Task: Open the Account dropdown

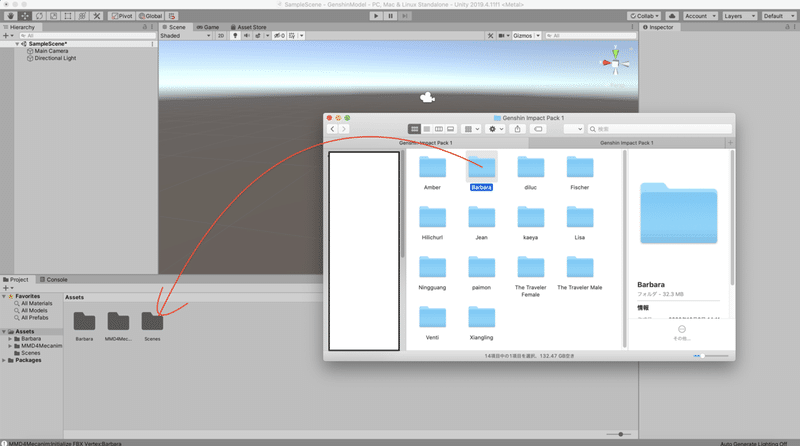Action: coord(701,16)
